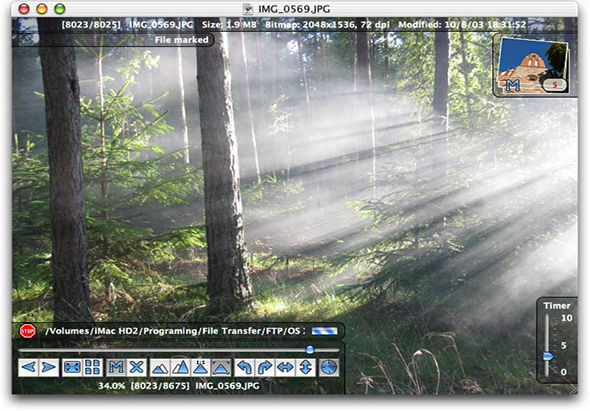This screenshot has width=590, height=411.
Task: Click the Timer slider handle
Action: (x=548, y=356)
